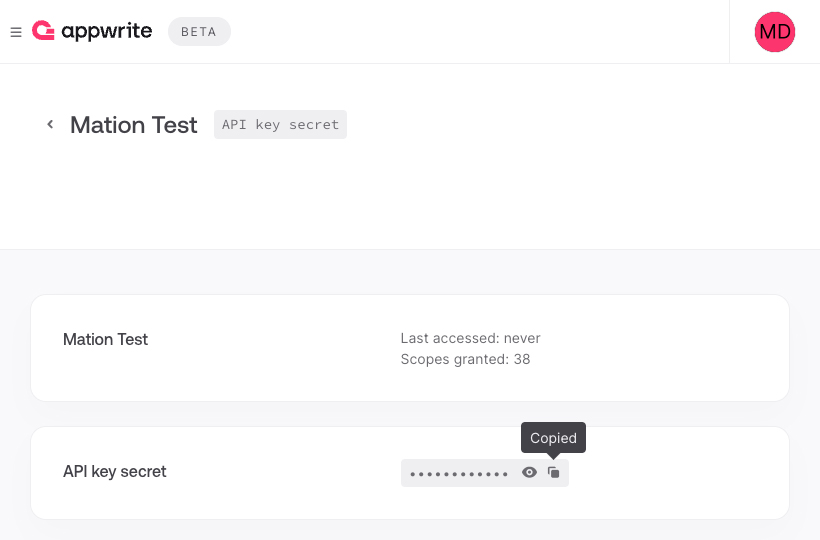This screenshot has height=540, width=820.
Task: Open the MD user avatar menu
Action: coord(775,32)
